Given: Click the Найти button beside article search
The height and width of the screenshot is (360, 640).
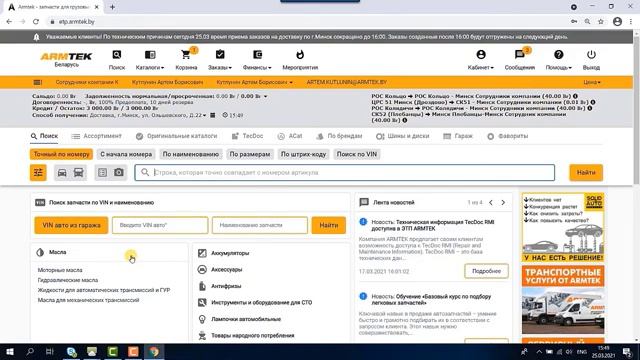Looking at the screenshot, I should [586, 173].
